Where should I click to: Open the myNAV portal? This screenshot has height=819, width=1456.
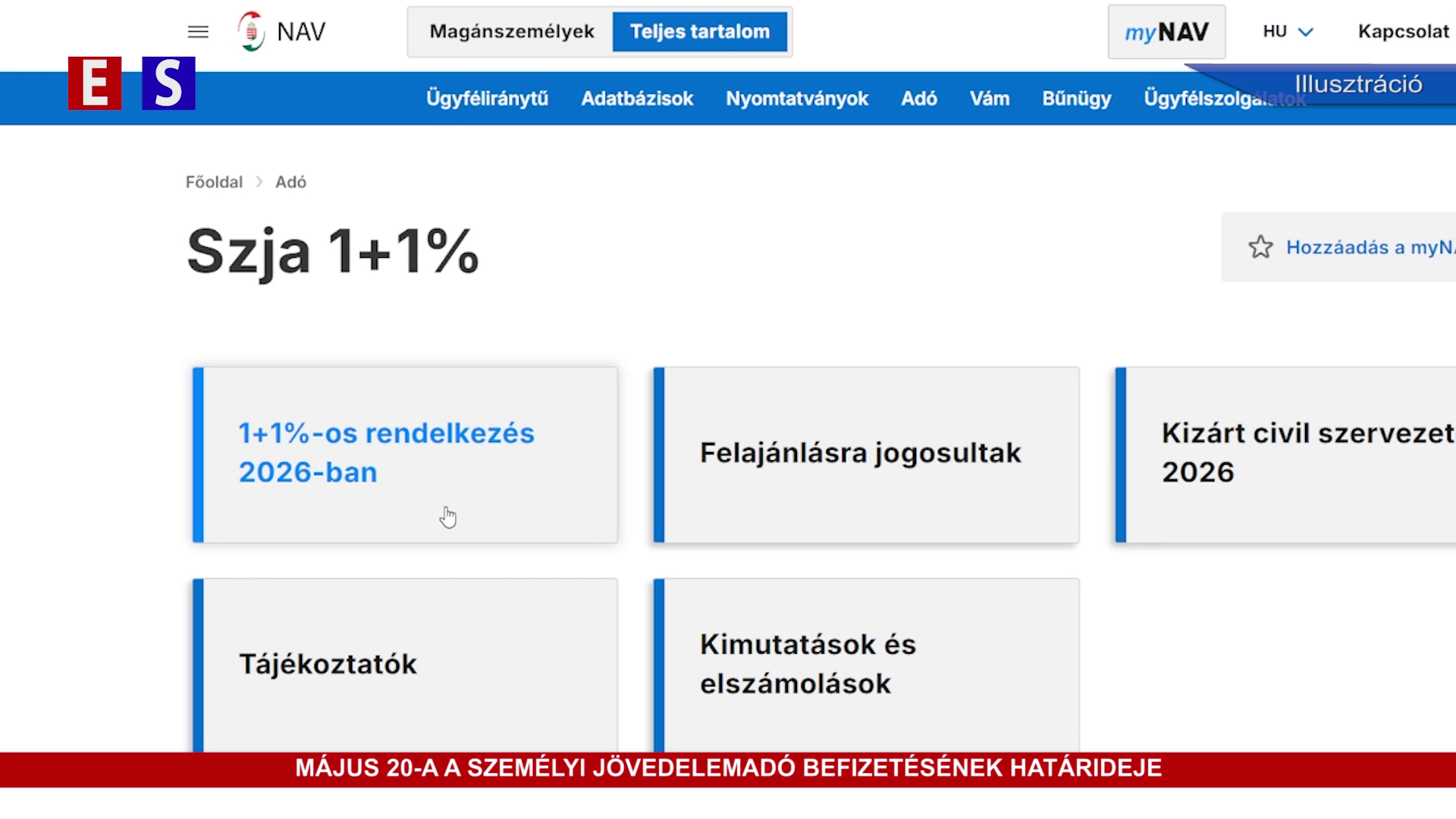(1166, 32)
